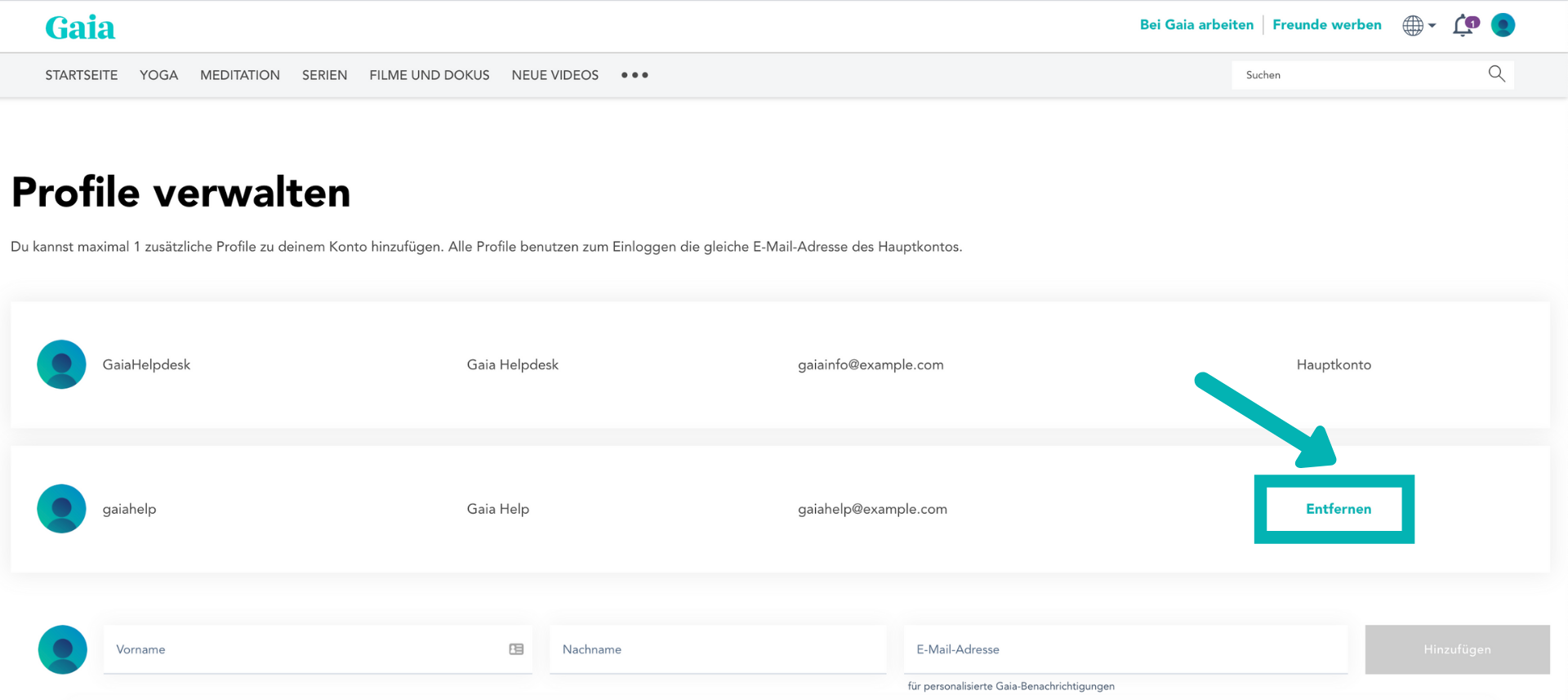This screenshot has height=700, width=1568.
Task: Click the GaiaHelpdesk profile avatar
Action: click(61, 364)
